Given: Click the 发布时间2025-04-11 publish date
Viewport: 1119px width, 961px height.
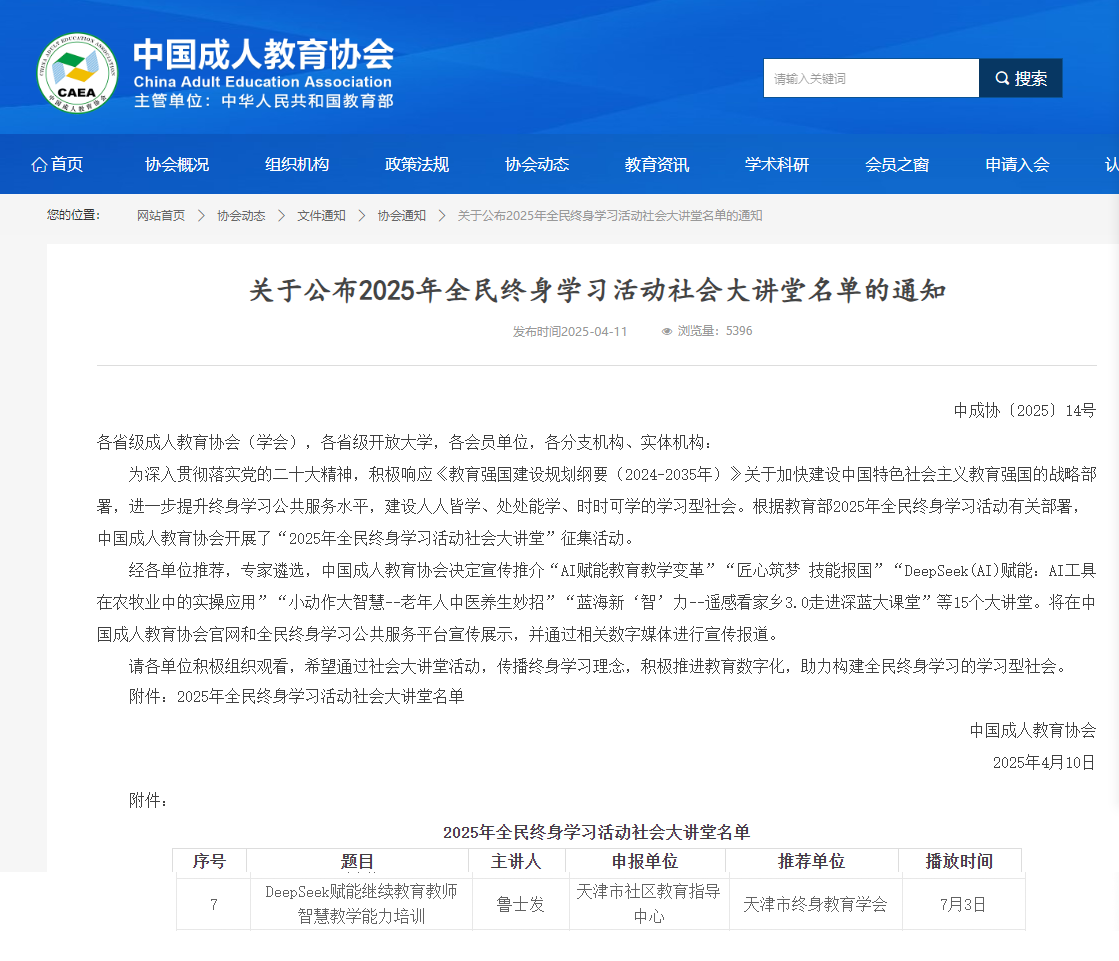Looking at the screenshot, I should pyautogui.click(x=569, y=331).
